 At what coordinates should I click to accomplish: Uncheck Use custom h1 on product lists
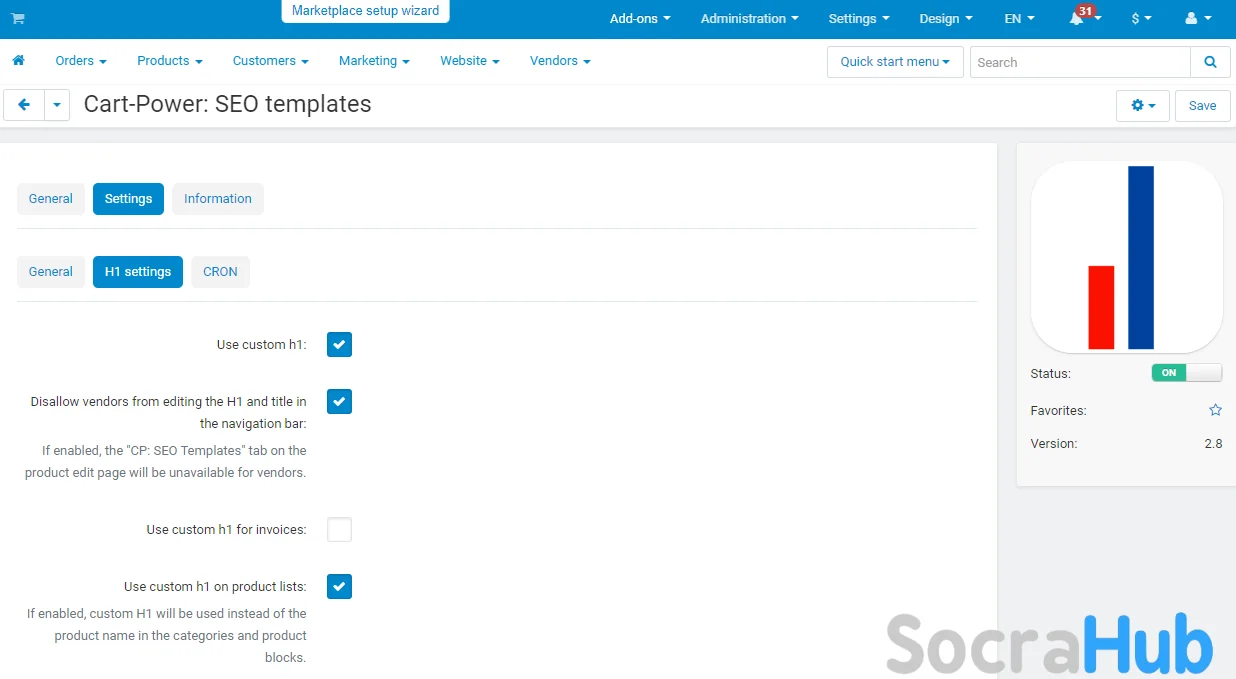[340, 587]
